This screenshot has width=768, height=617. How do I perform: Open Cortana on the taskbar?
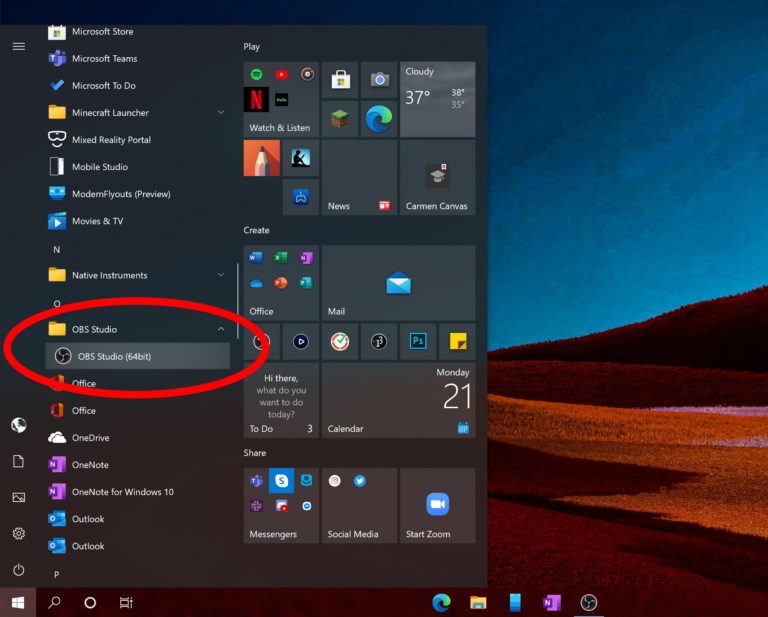[x=90, y=602]
